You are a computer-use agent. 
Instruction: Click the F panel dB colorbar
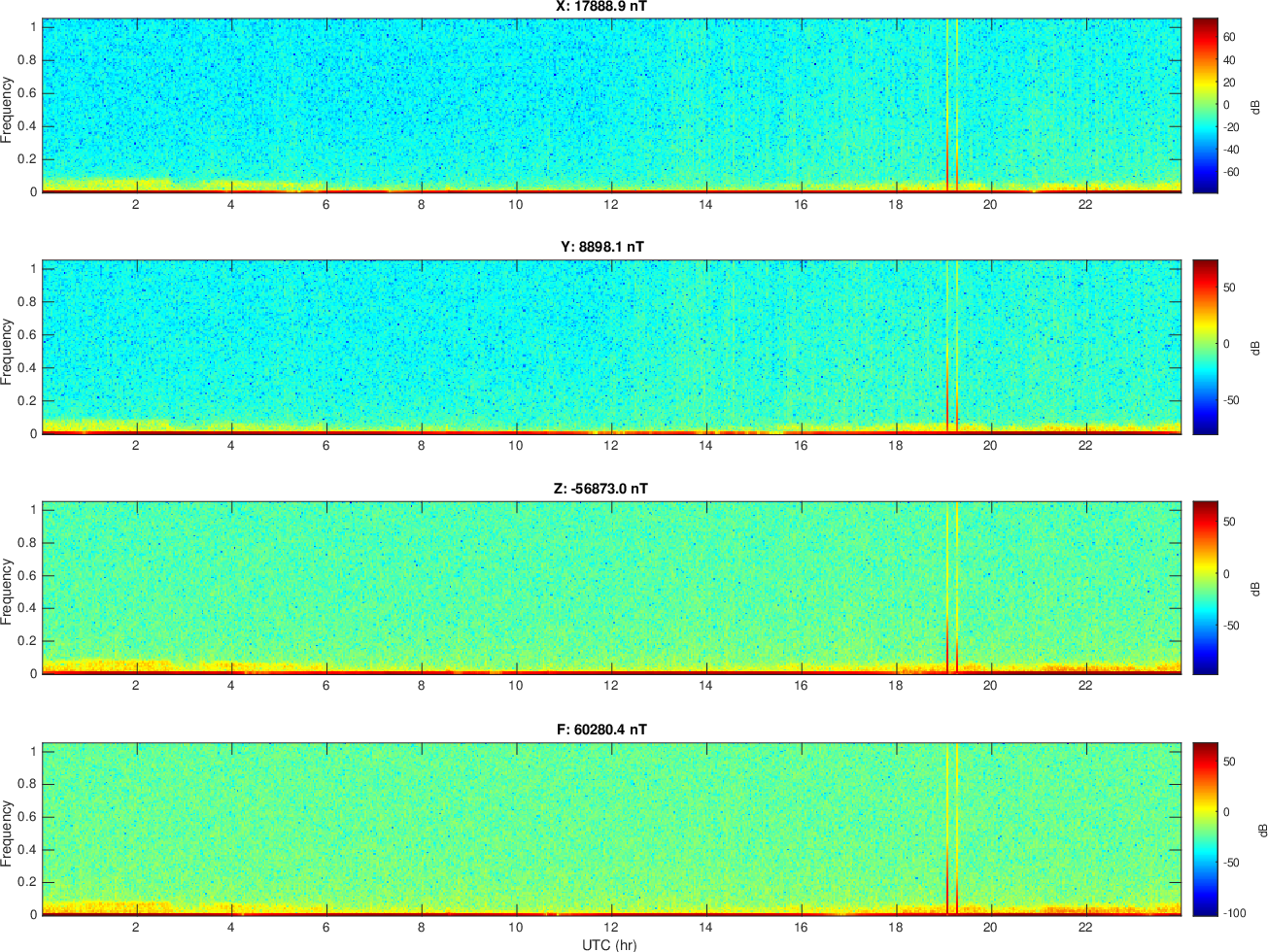pos(1205,829)
